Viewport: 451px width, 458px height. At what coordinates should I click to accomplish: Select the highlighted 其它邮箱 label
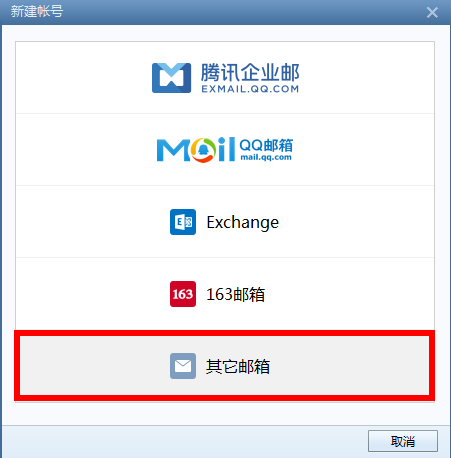pyautogui.click(x=238, y=366)
